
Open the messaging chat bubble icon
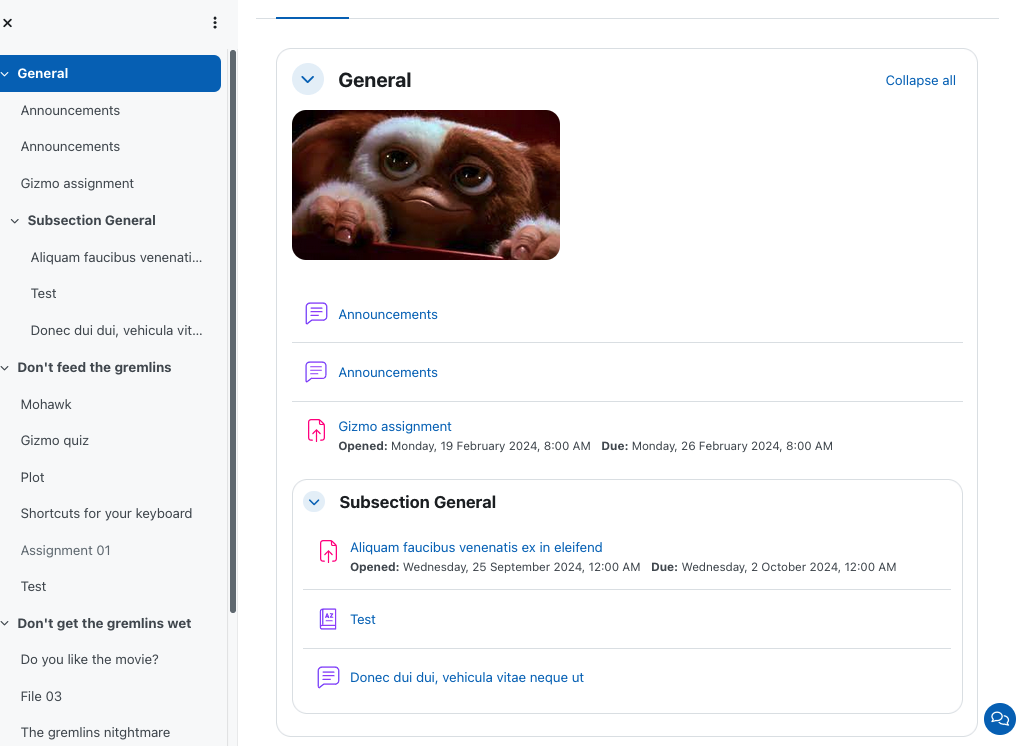(x=1000, y=719)
